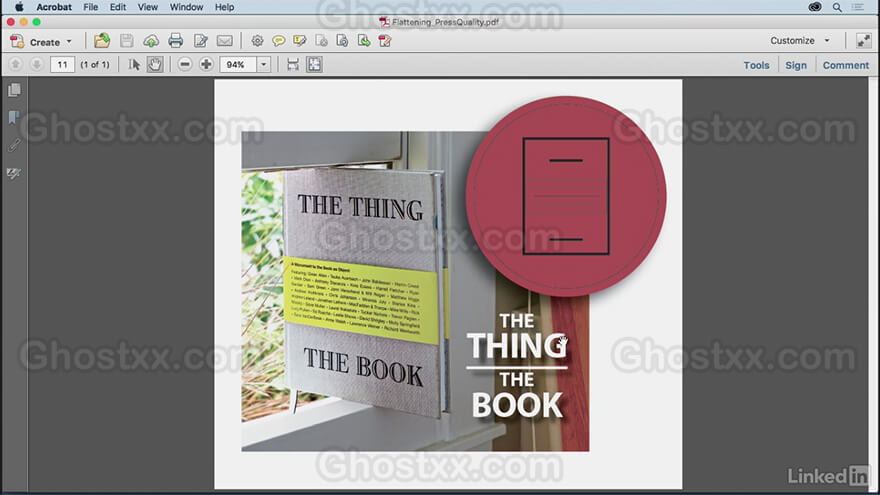Click the rotate page icon
This screenshot has height=495, width=880.
[342, 41]
